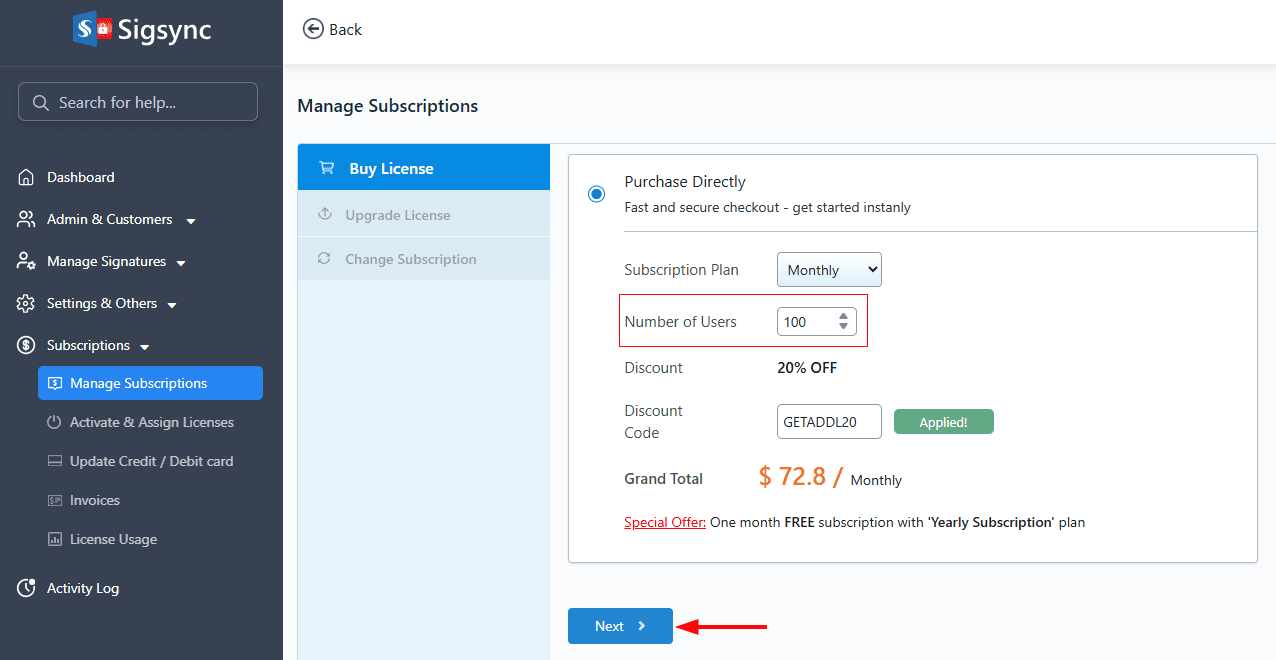
Task: Select the Purchase Directly radio button
Action: tap(597, 194)
